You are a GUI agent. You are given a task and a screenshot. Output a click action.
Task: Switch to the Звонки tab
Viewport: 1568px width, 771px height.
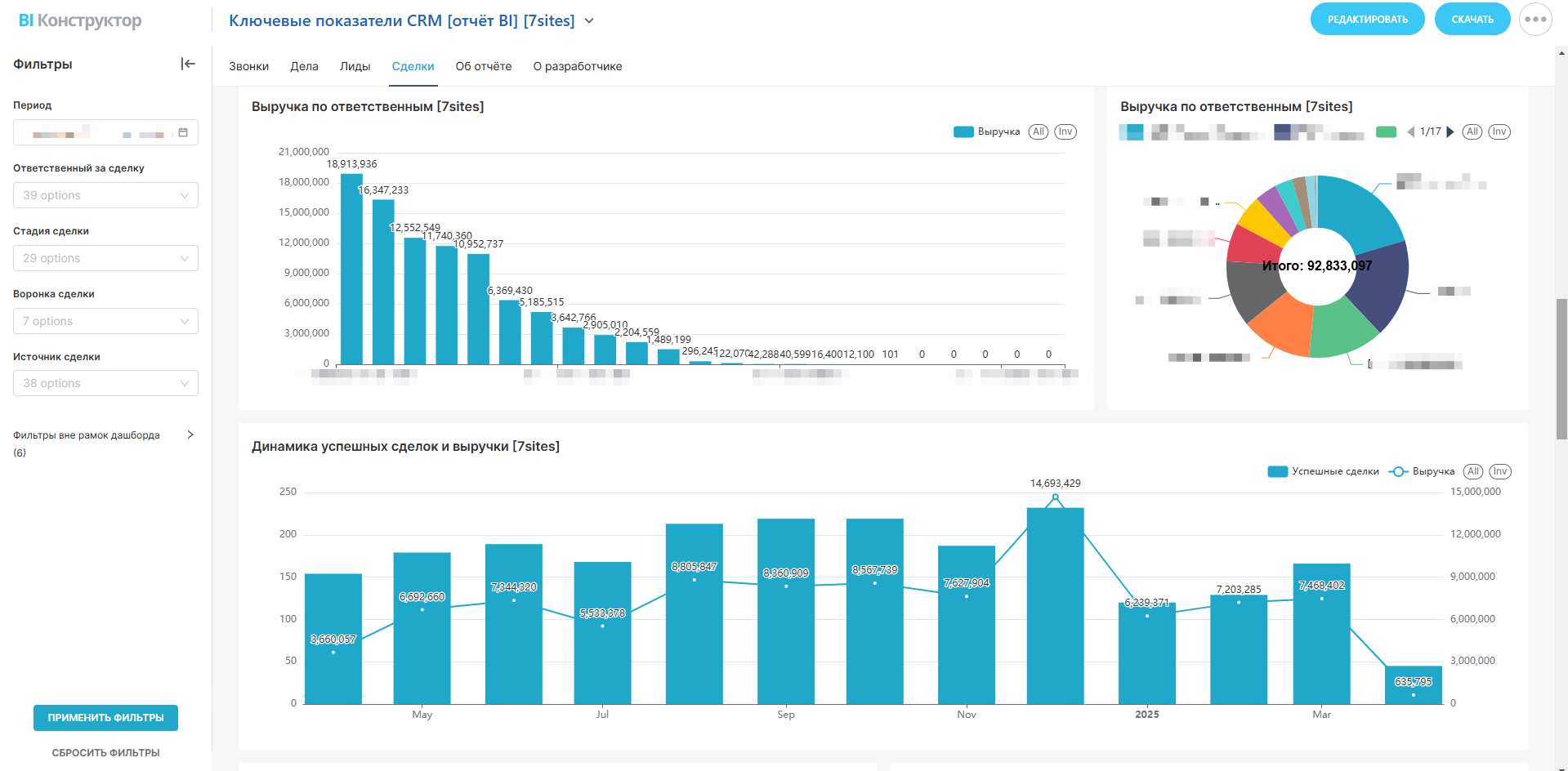pyautogui.click(x=248, y=66)
